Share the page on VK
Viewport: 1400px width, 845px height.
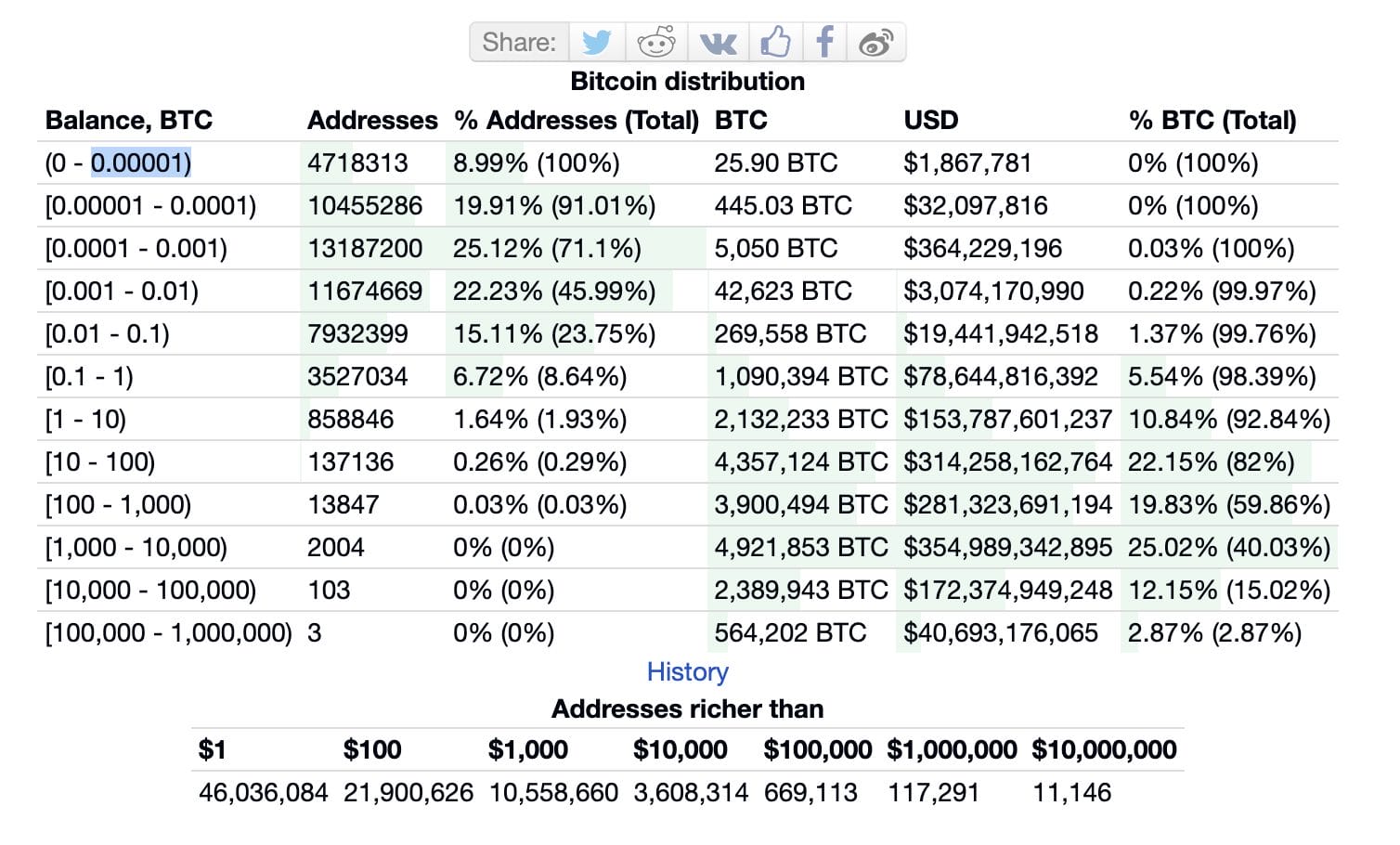pyautogui.click(x=716, y=42)
